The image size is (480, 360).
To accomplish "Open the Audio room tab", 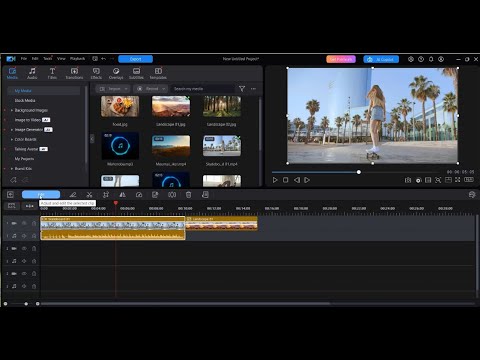I will point(32,73).
